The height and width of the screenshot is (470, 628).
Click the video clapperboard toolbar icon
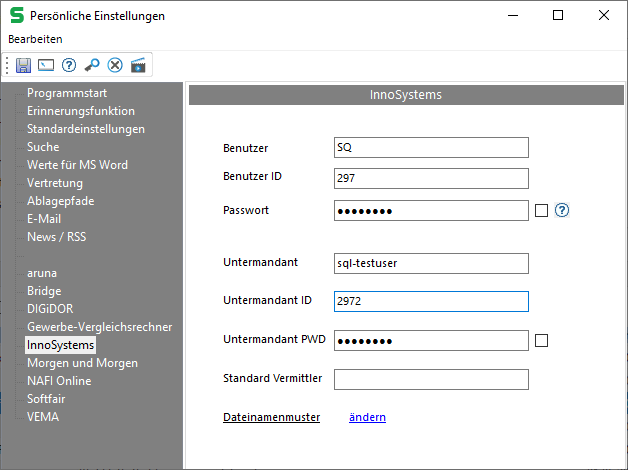click(x=138, y=65)
